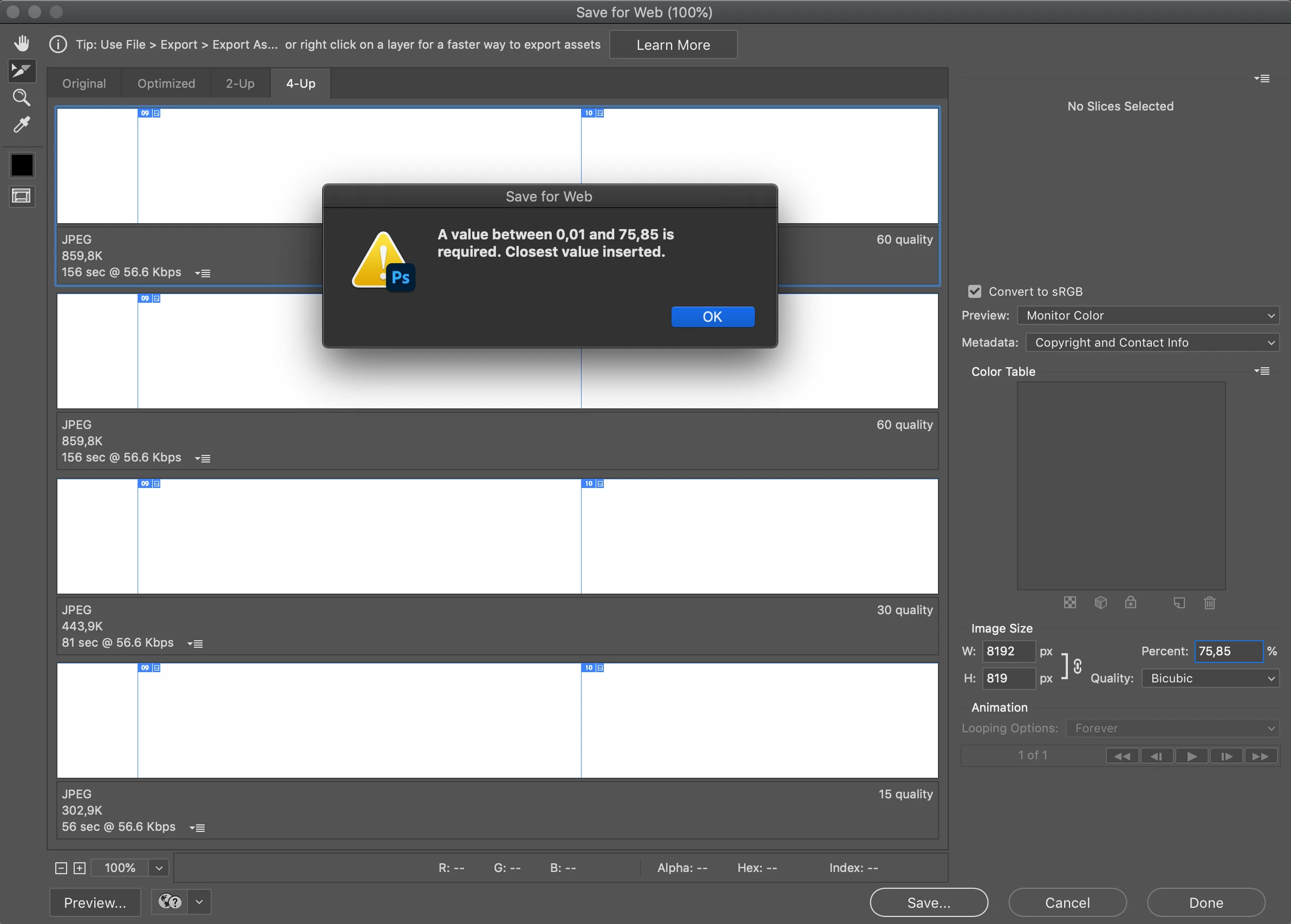This screenshot has width=1291, height=924.
Task: Select the Eyedropper tool
Action: coord(22,125)
